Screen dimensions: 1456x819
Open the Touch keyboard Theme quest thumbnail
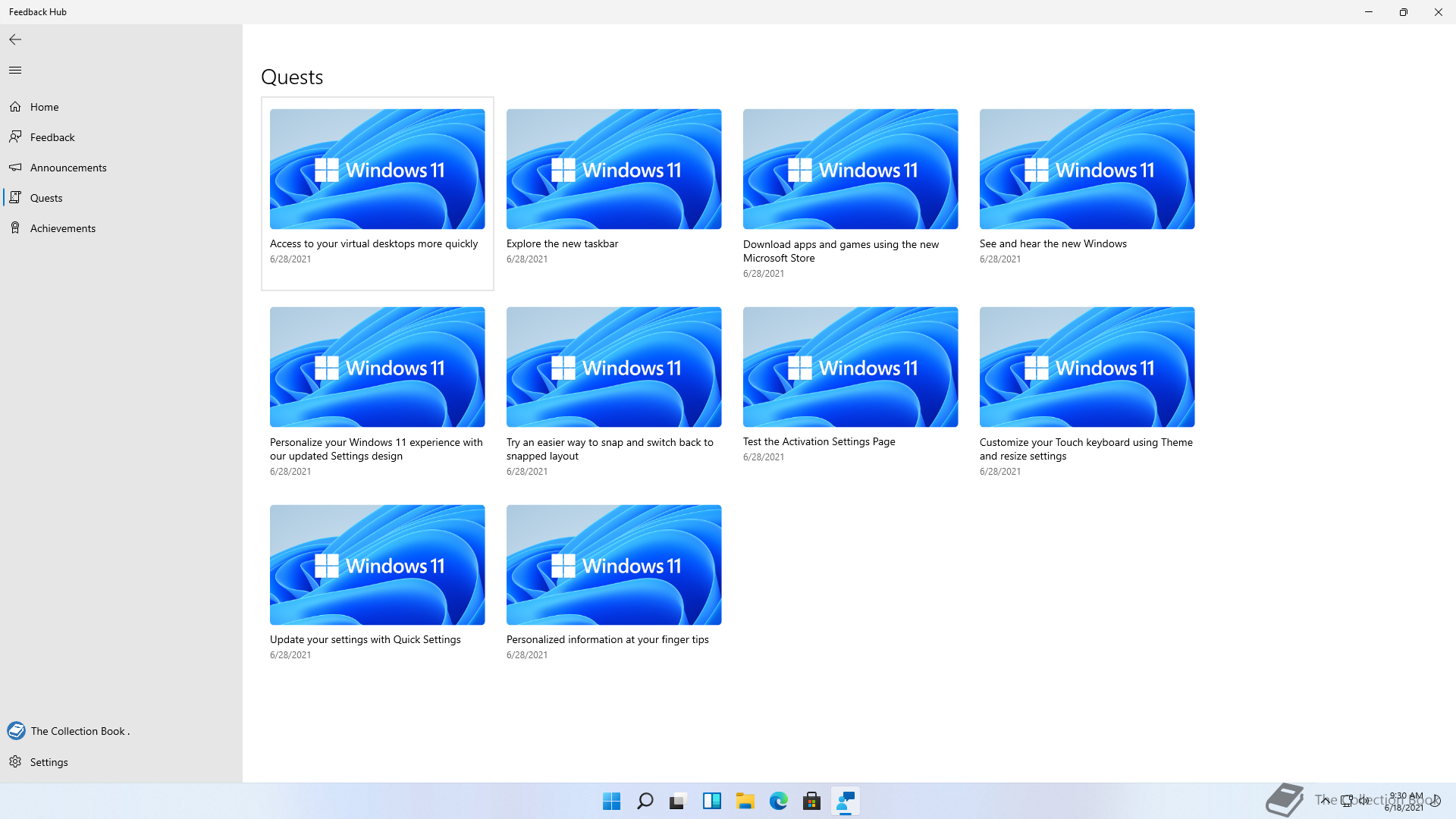1087,367
